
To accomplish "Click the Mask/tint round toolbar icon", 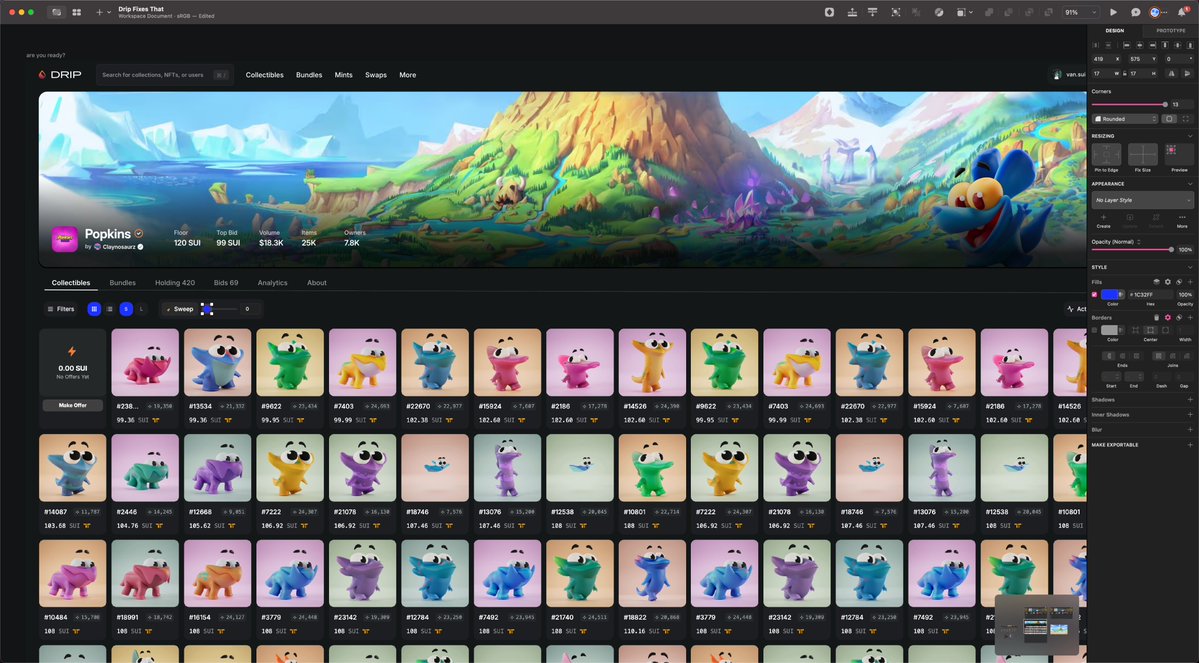I will click(x=939, y=12).
